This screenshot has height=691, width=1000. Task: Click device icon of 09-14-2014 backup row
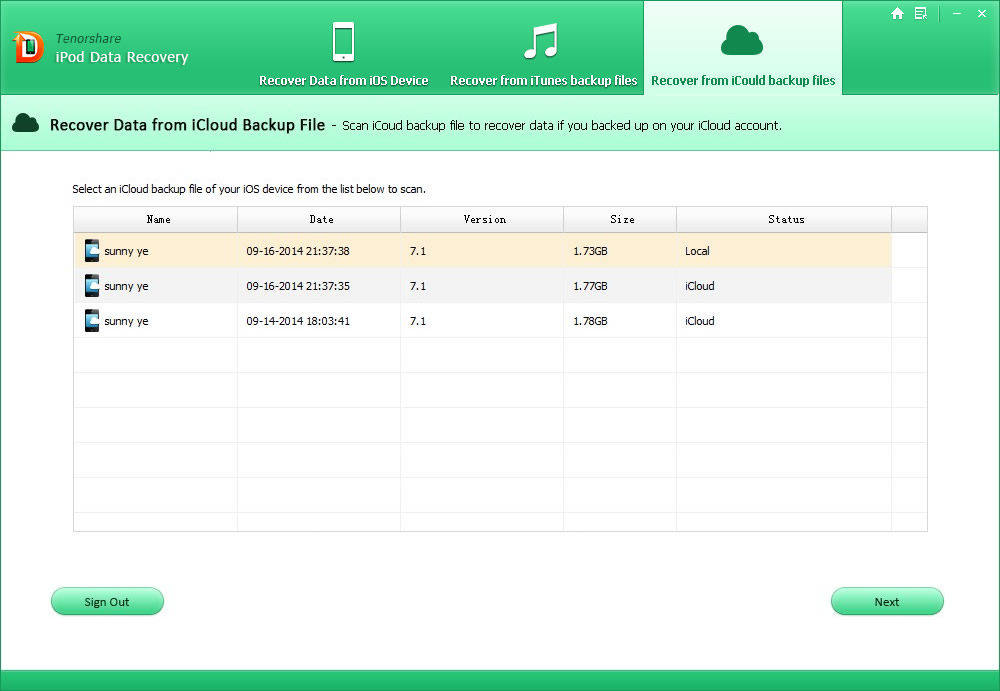(x=92, y=320)
